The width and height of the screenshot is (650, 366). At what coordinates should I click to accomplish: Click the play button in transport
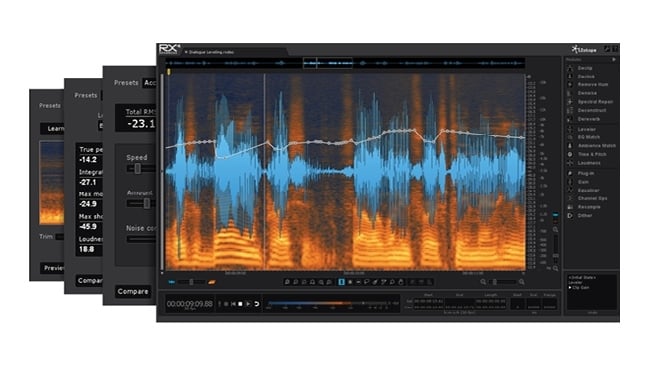click(248, 304)
